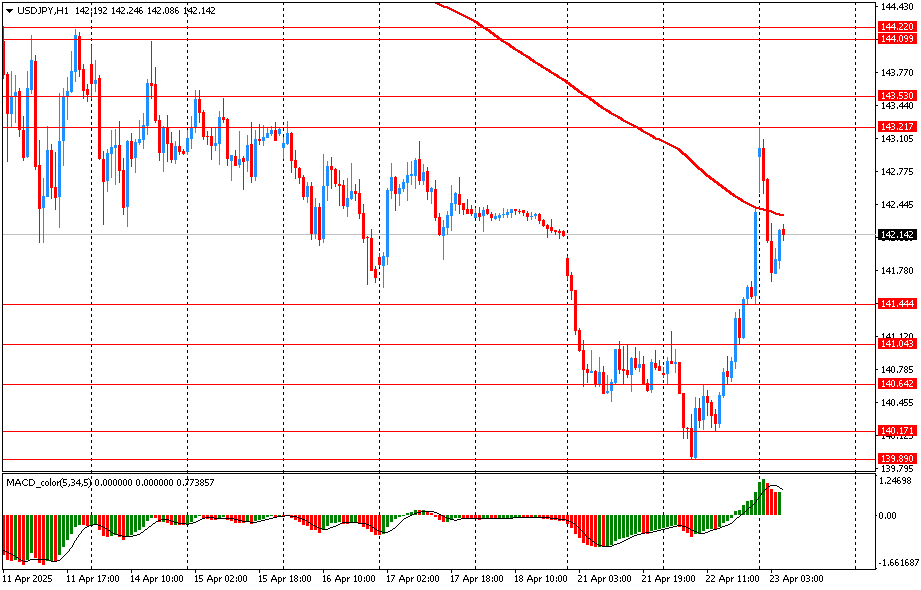Screen dimensions: 921x590
Task: Click the 143.530 resistance level label
Action: click(x=895, y=96)
